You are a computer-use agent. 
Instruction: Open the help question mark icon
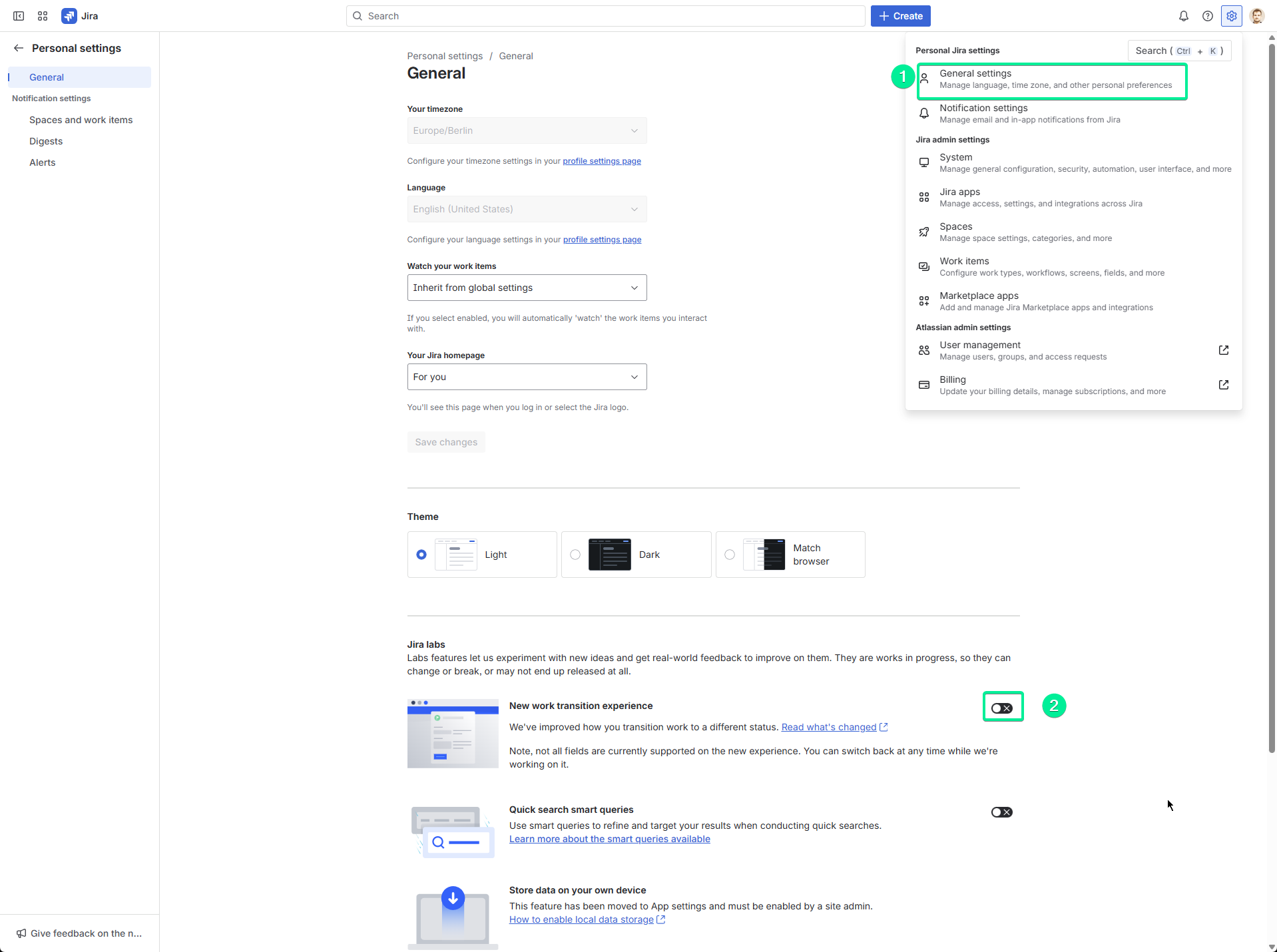[1207, 16]
